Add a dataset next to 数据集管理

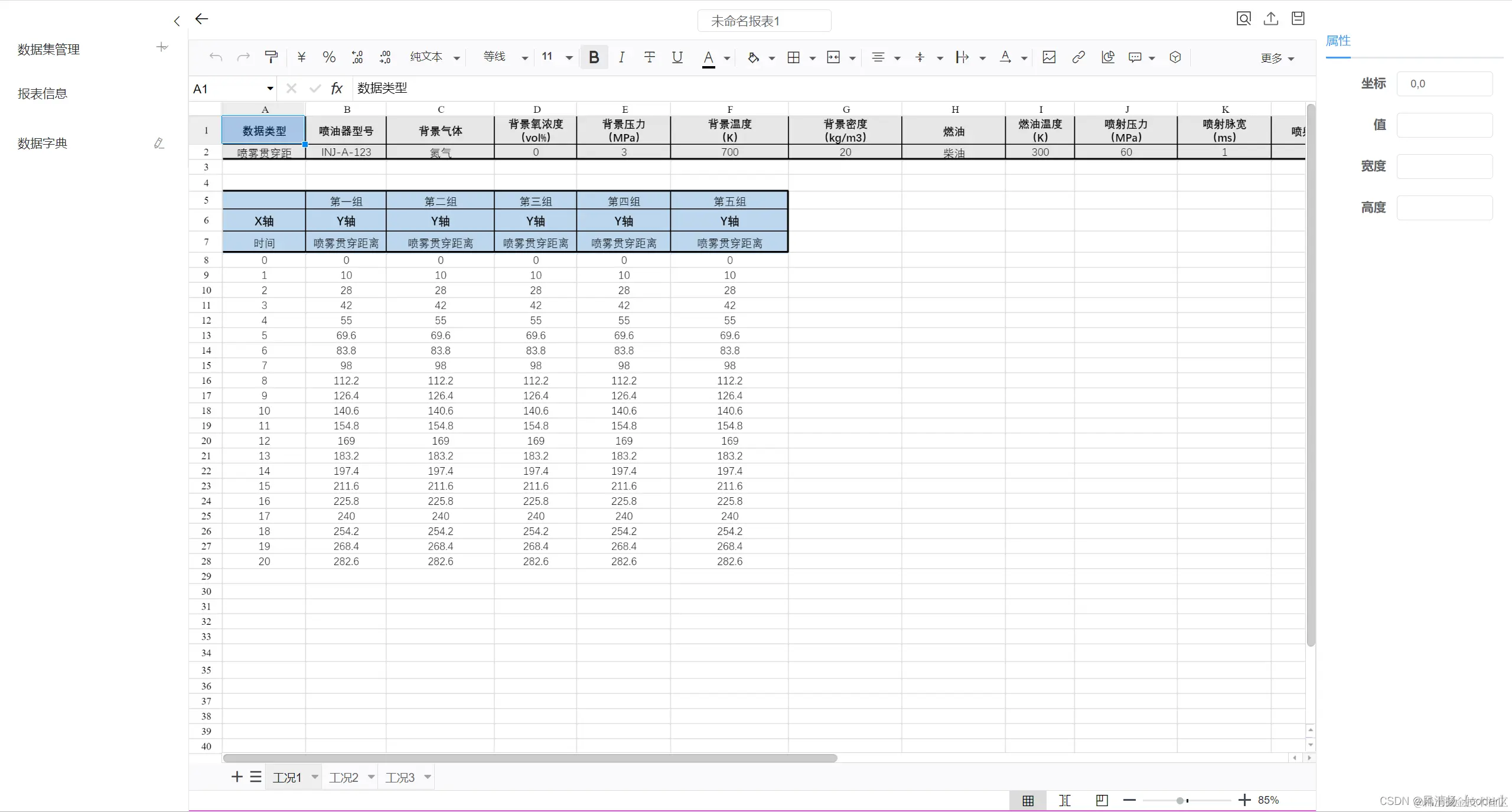point(162,47)
